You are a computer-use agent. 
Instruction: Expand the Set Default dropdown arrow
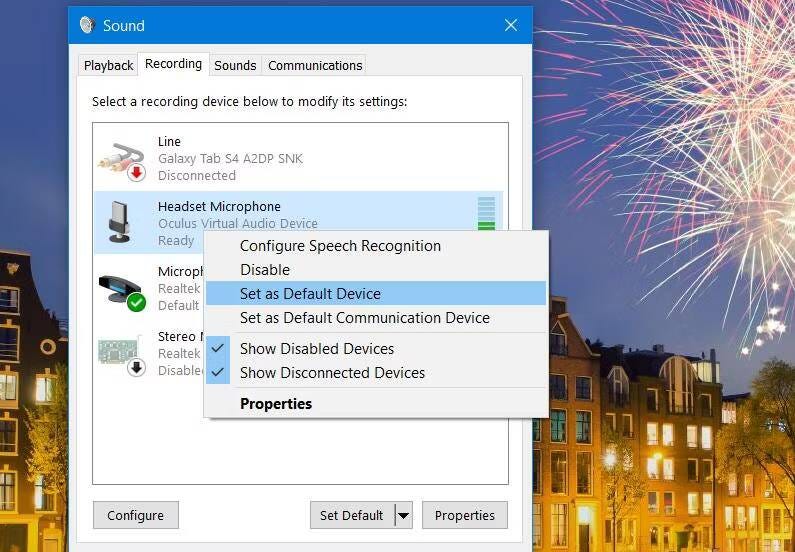tap(404, 515)
